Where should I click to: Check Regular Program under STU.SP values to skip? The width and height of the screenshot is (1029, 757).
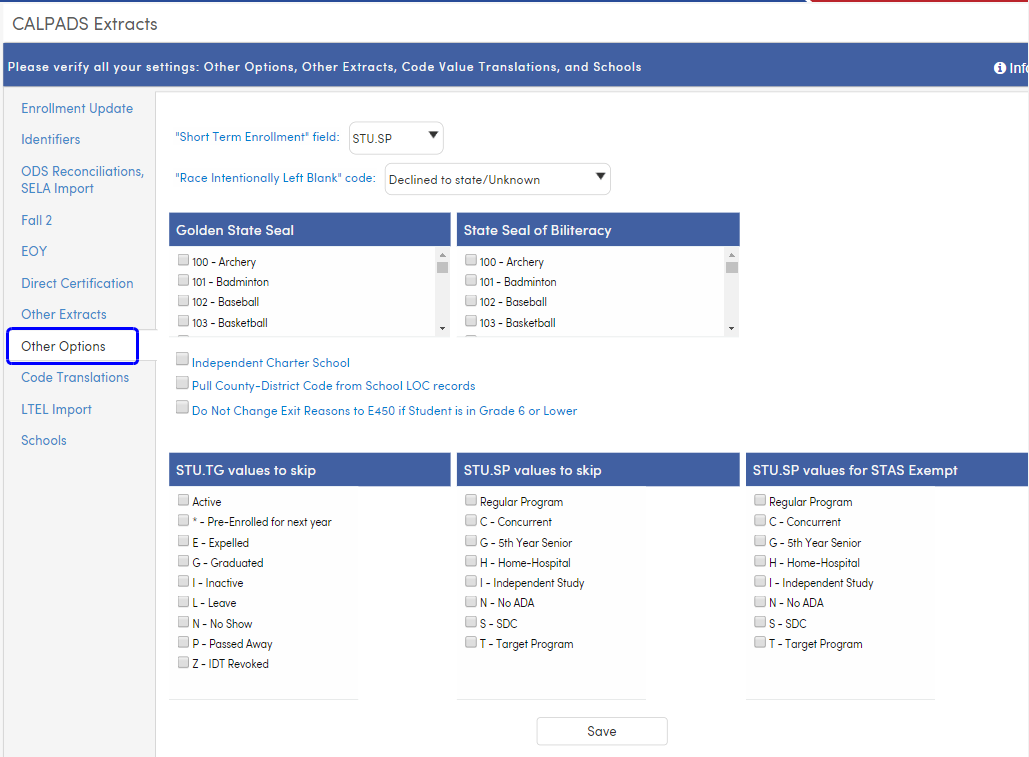point(470,500)
